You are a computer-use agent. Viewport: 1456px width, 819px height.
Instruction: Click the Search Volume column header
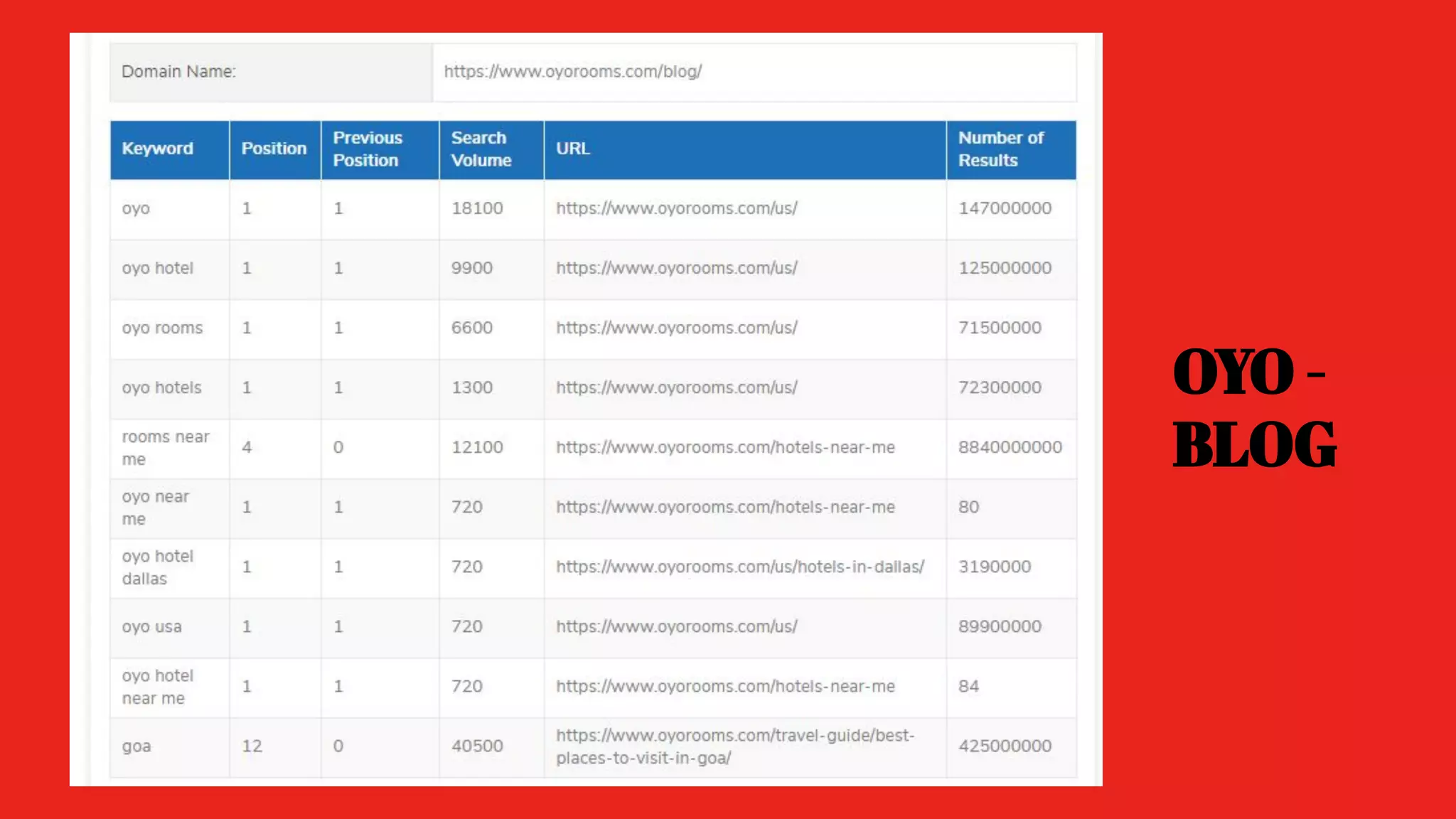click(481, 149)
